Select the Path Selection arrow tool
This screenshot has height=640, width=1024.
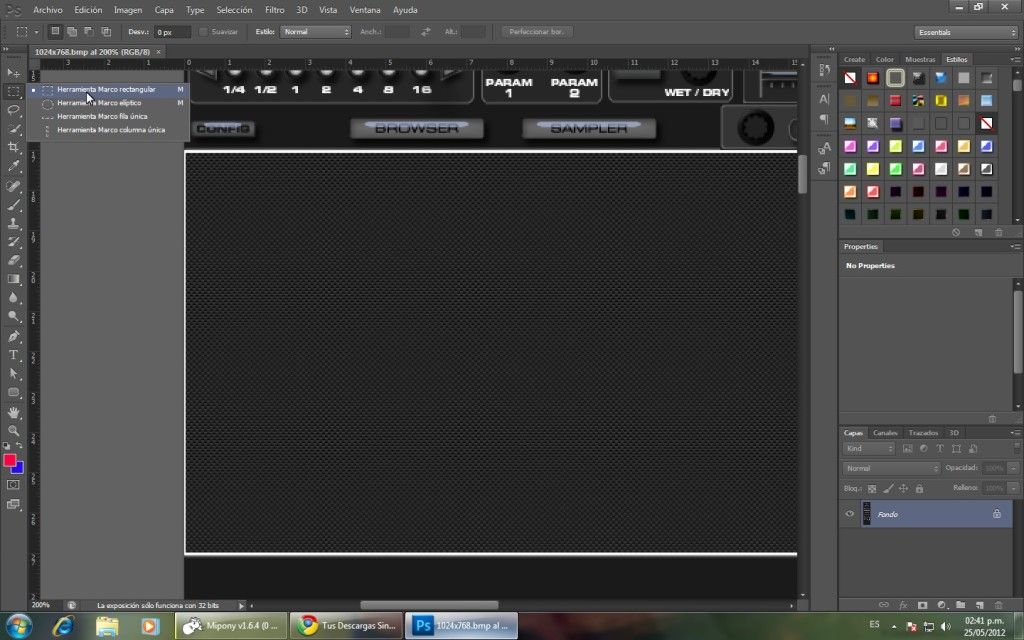pyautogui.click(x=13, y=374)
